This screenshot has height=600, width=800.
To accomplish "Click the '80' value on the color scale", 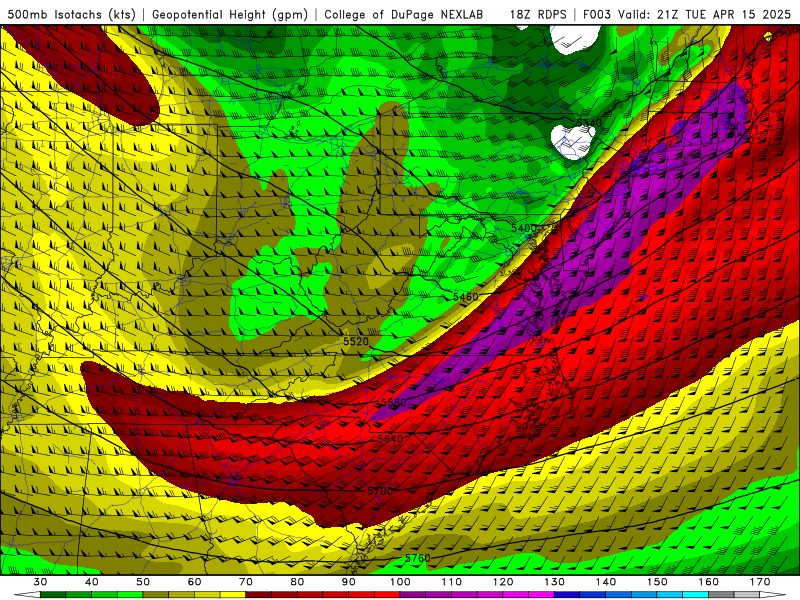I will 297,582.
